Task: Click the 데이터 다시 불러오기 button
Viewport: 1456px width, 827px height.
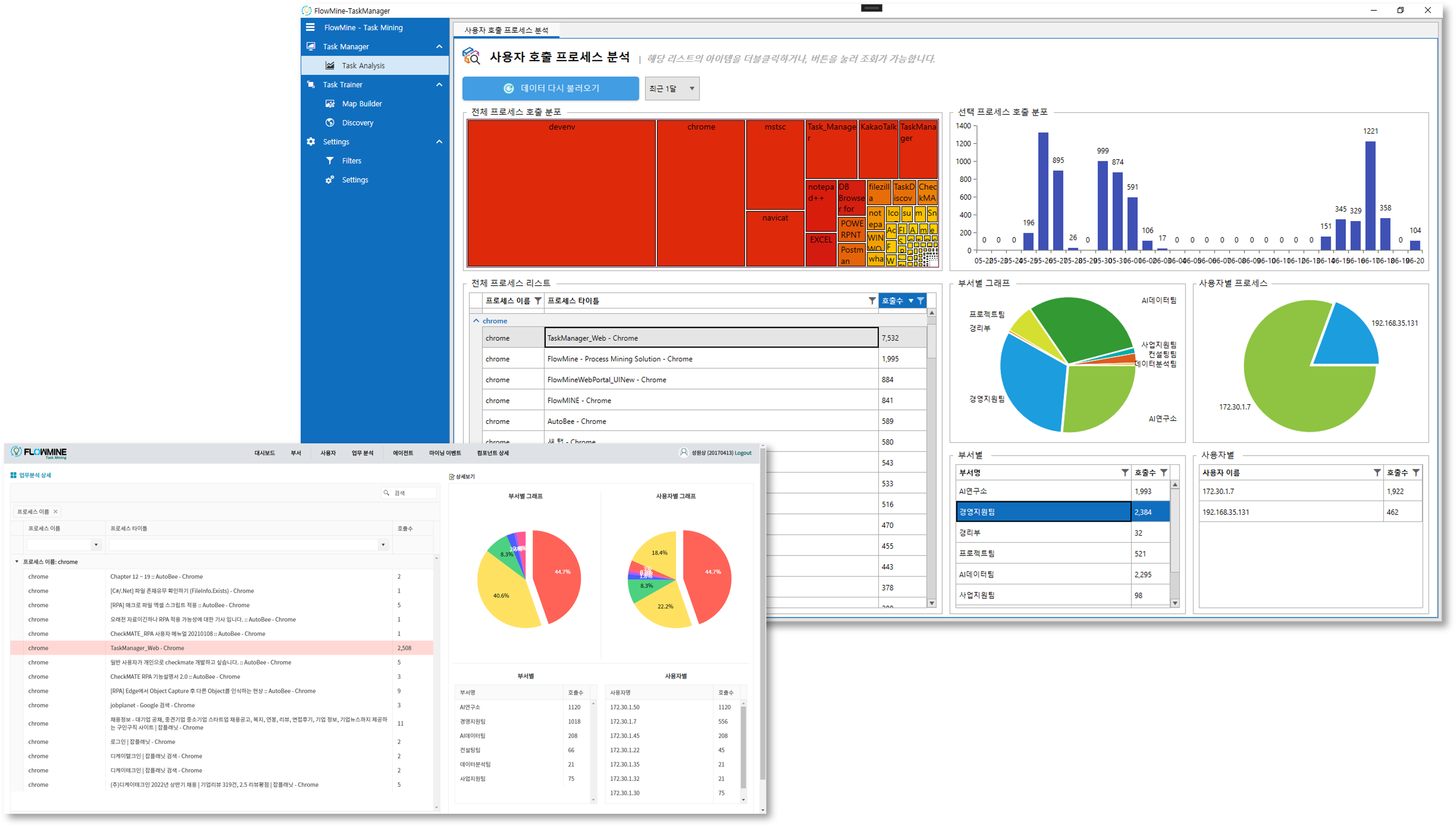Action: [550, 88]
